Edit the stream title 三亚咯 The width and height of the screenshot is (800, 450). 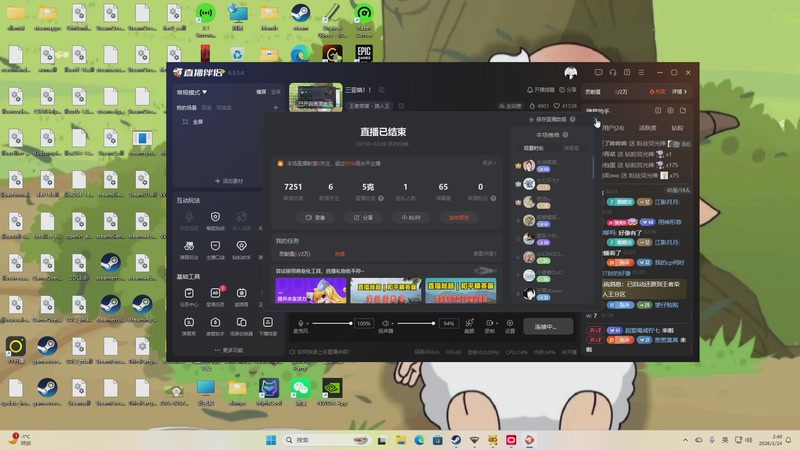[382, 90]
